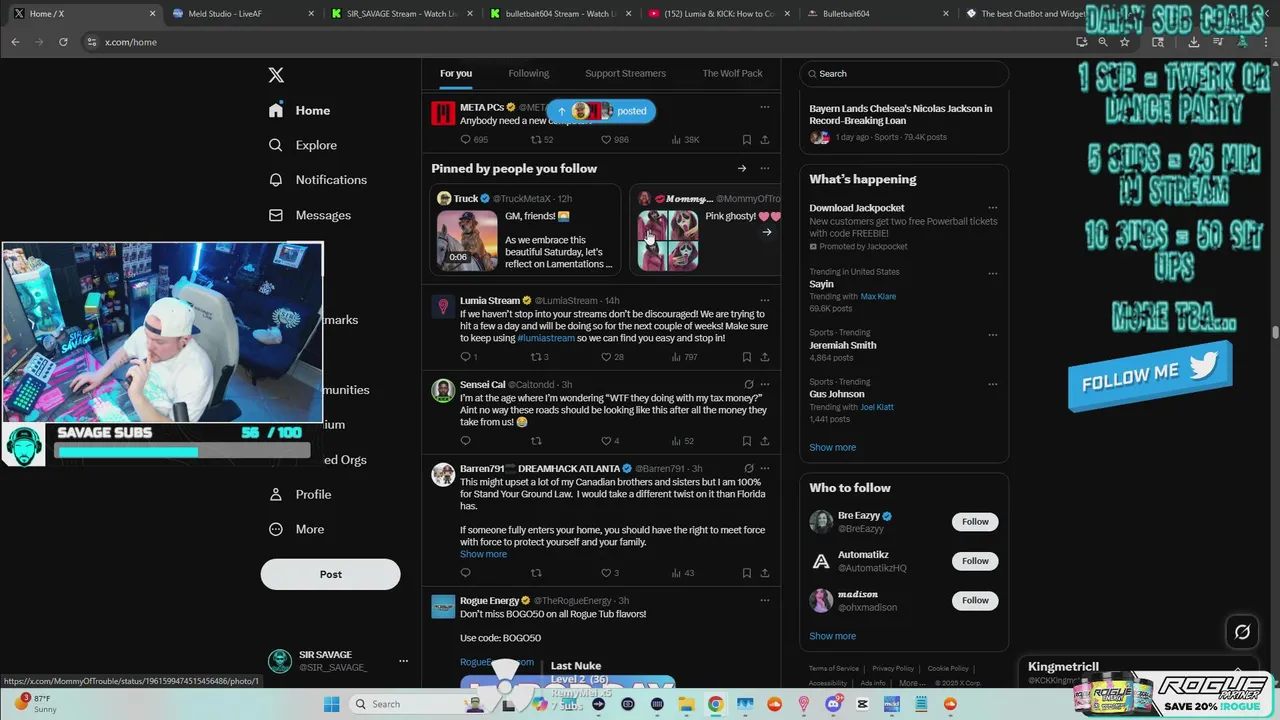The height and width of the screenshot is (720, 1280).
Task: Open Bayern Lands Chelsea's Nicolas Jackson story
Action: point(904,122)
